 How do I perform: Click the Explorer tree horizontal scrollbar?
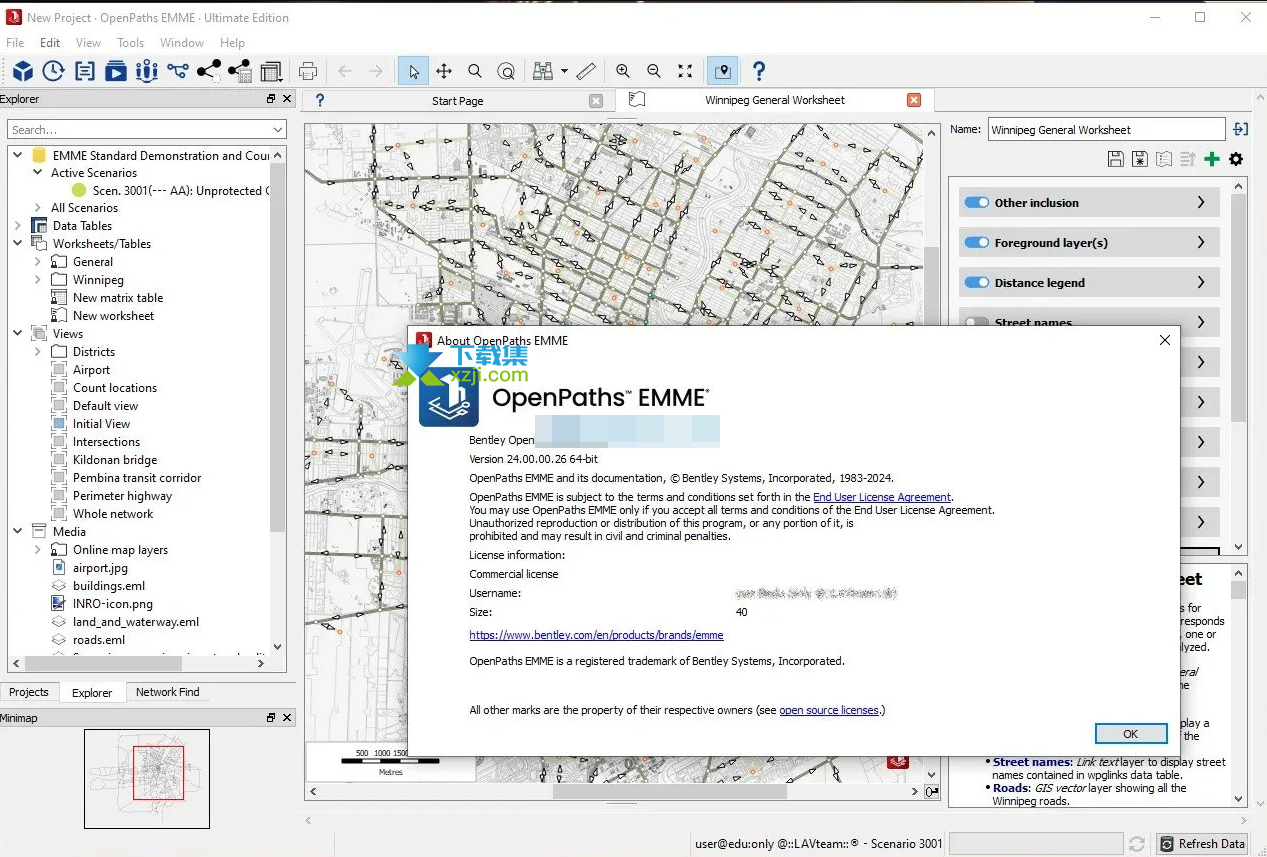coord(103,663)
